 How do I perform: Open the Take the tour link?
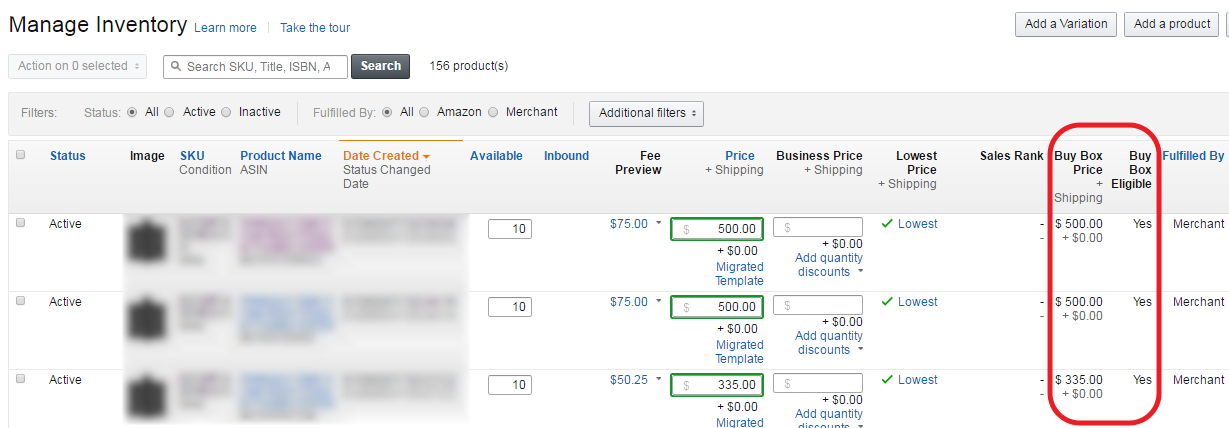[315, 28]
